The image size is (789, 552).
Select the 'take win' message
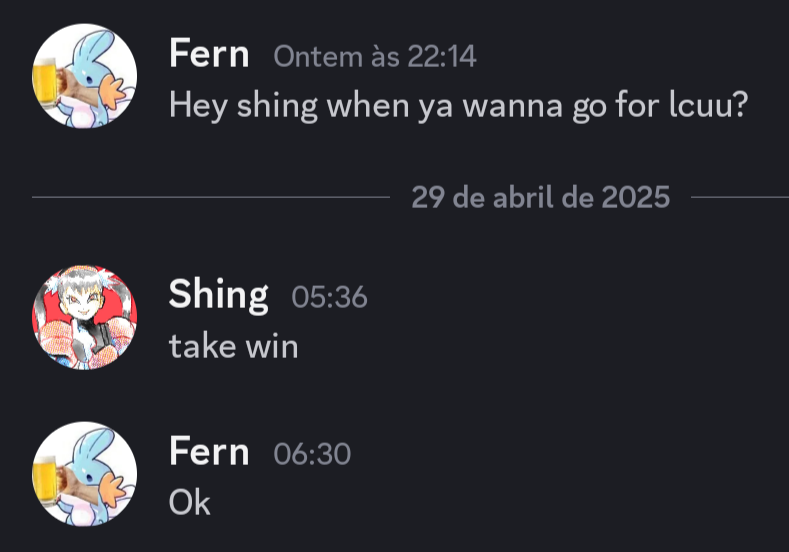[x=233, y=346]
